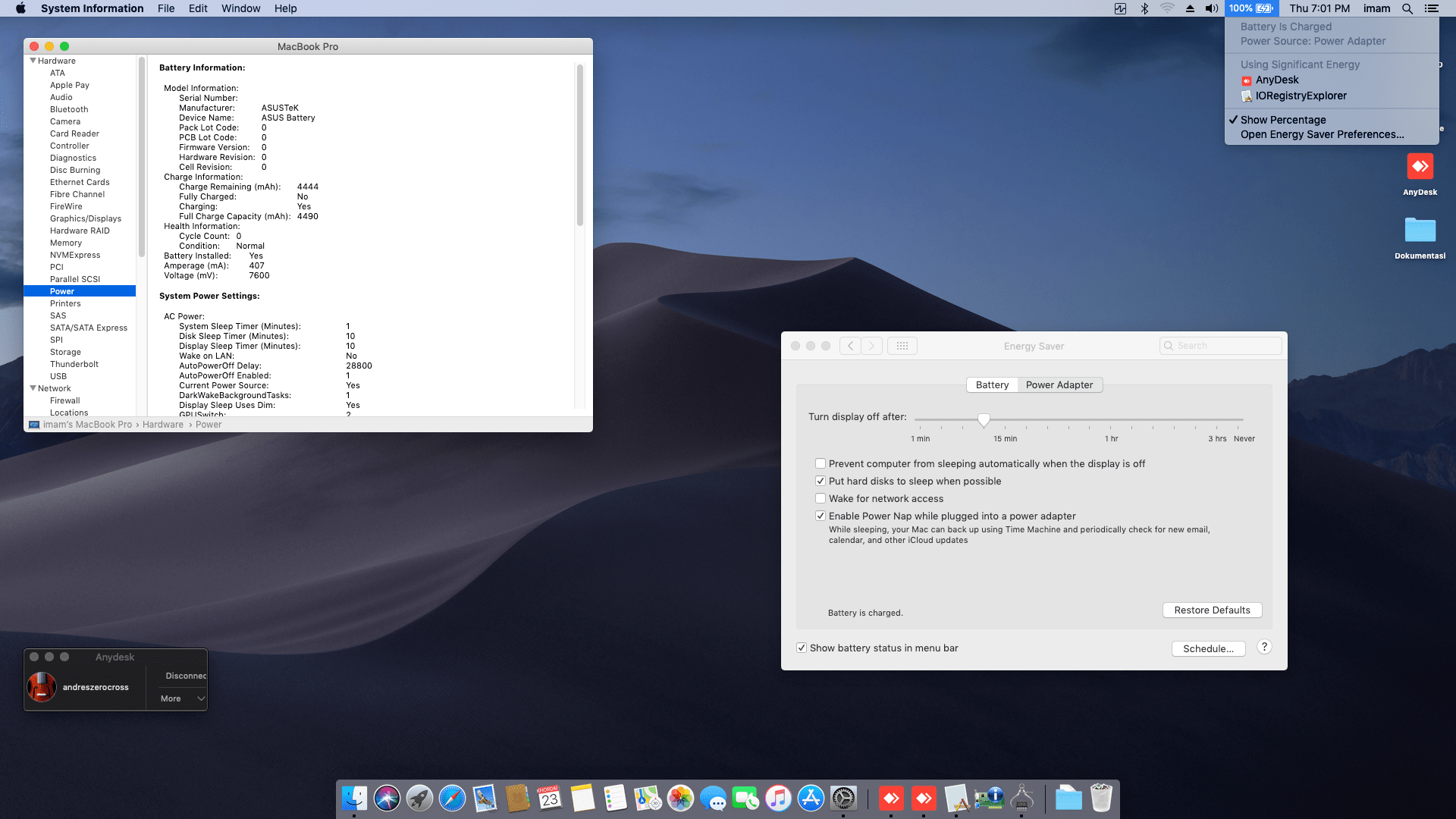Image resolution: width=1456 pixels, height=819 pixels.
Task: Launch Siri from the Dock
Action: pos(387,798)
